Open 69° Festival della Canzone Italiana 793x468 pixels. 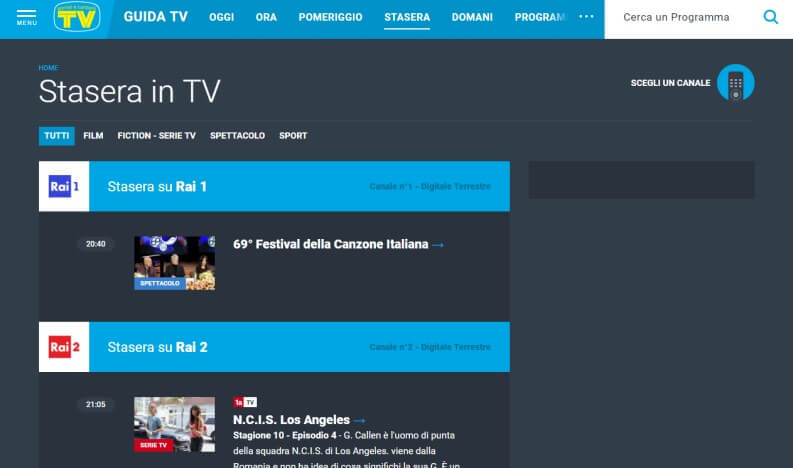[x=330, y=244]
